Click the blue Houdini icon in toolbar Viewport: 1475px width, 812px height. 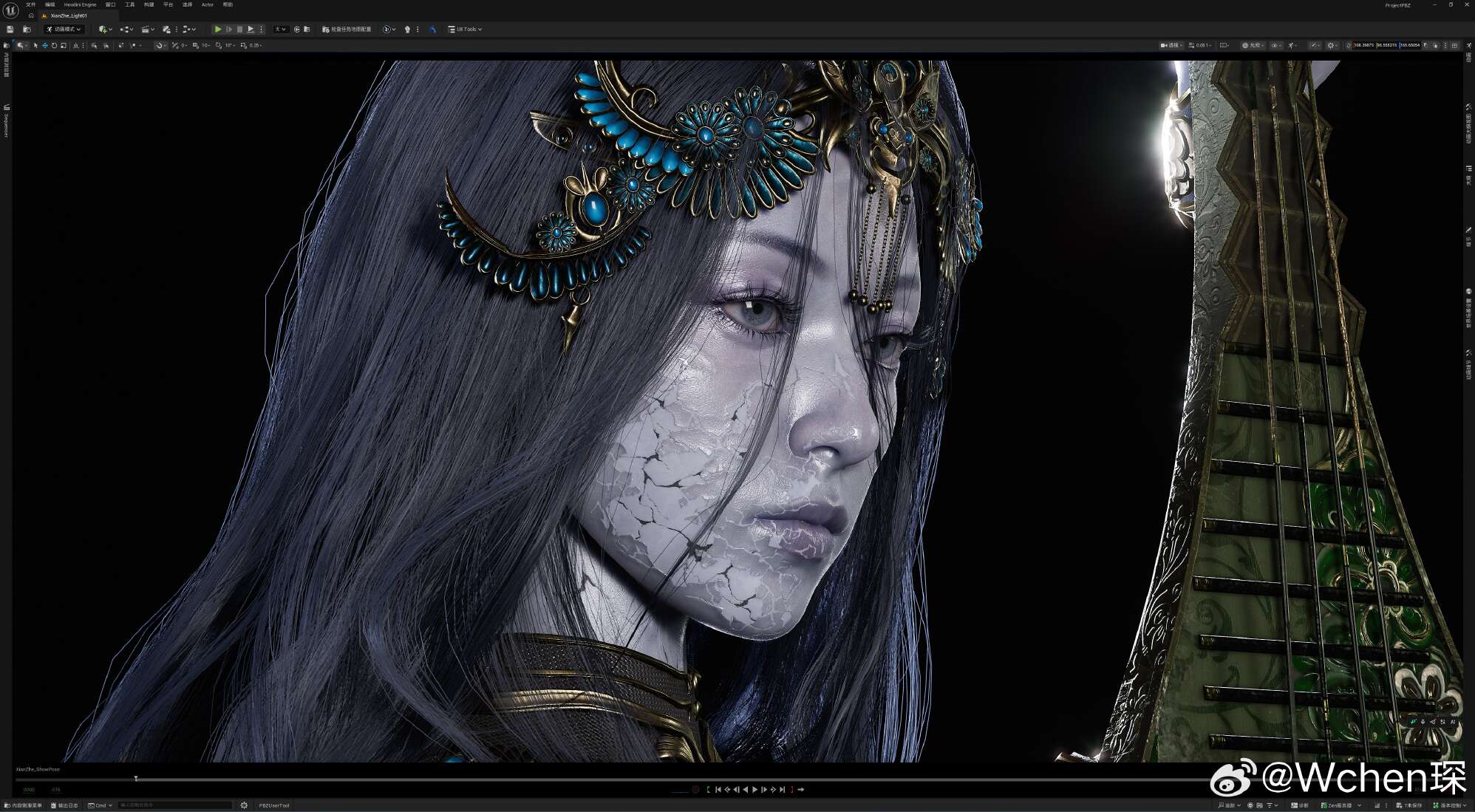(432, 30)
